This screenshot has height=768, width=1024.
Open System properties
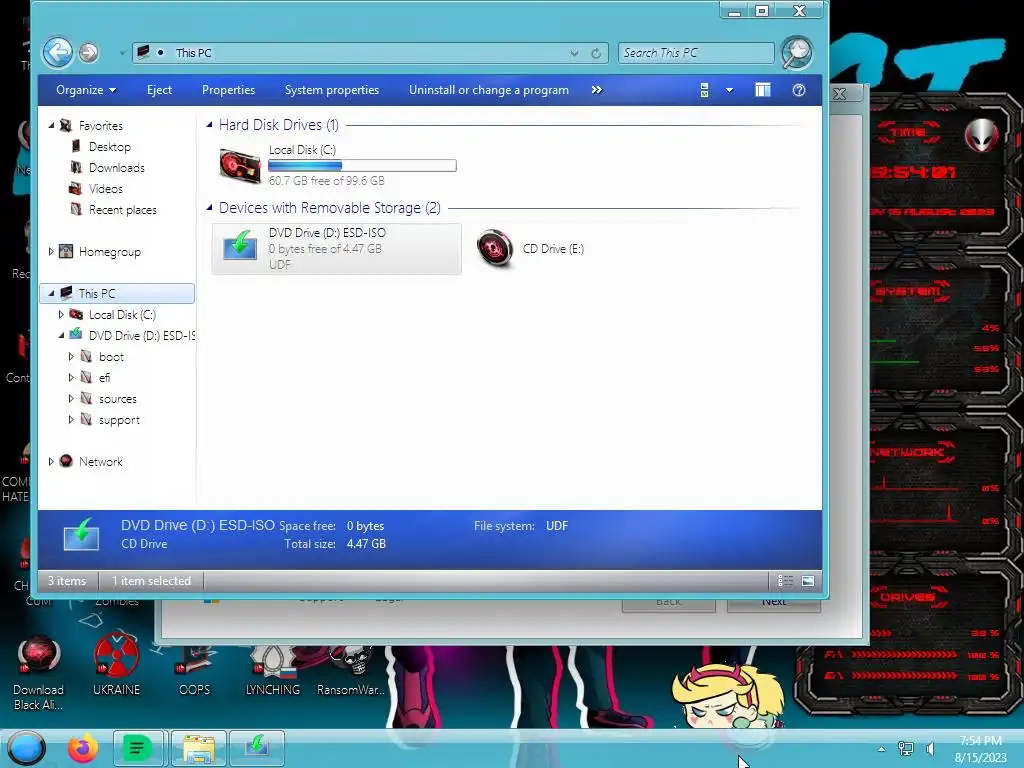[332, 90]
